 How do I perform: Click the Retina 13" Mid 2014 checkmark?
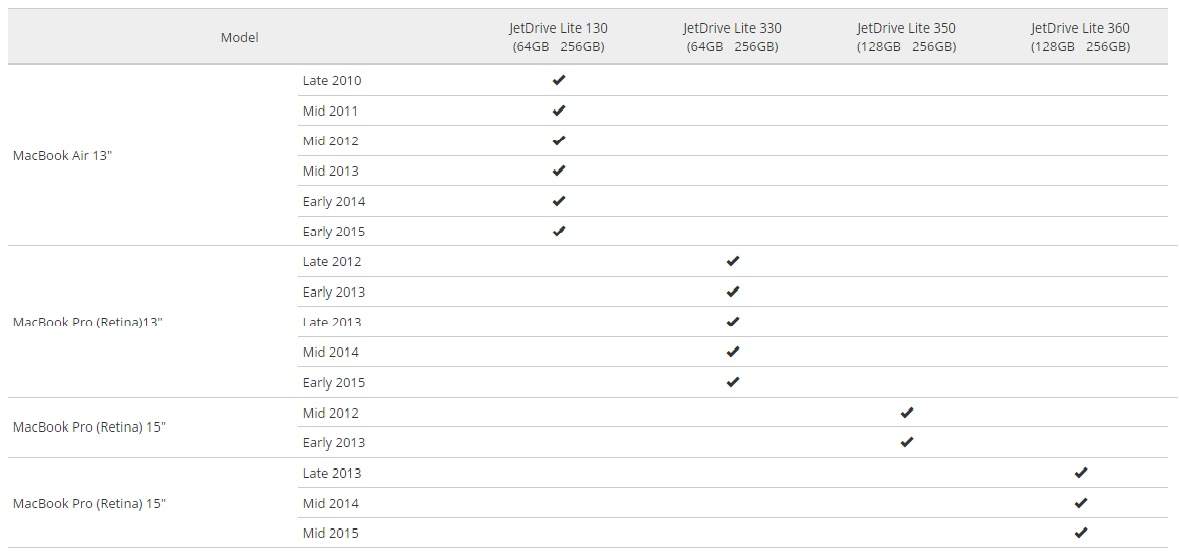point(733,352)
